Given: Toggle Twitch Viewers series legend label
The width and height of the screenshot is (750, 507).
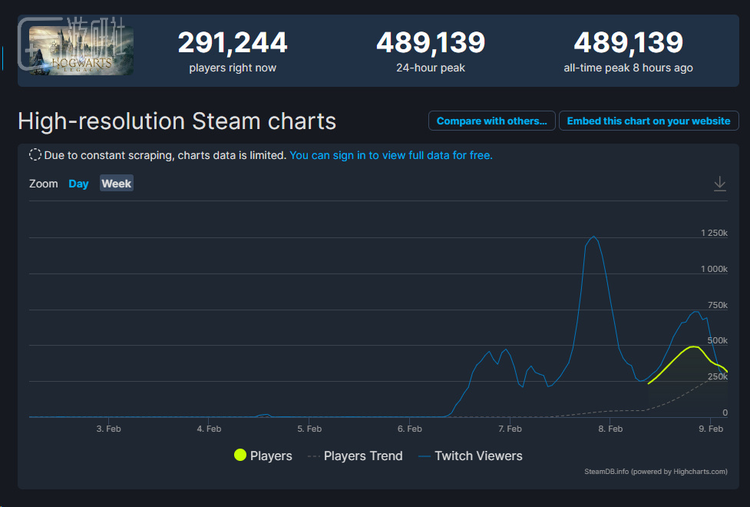Looking at the screenshot, I should pos(478,456).
